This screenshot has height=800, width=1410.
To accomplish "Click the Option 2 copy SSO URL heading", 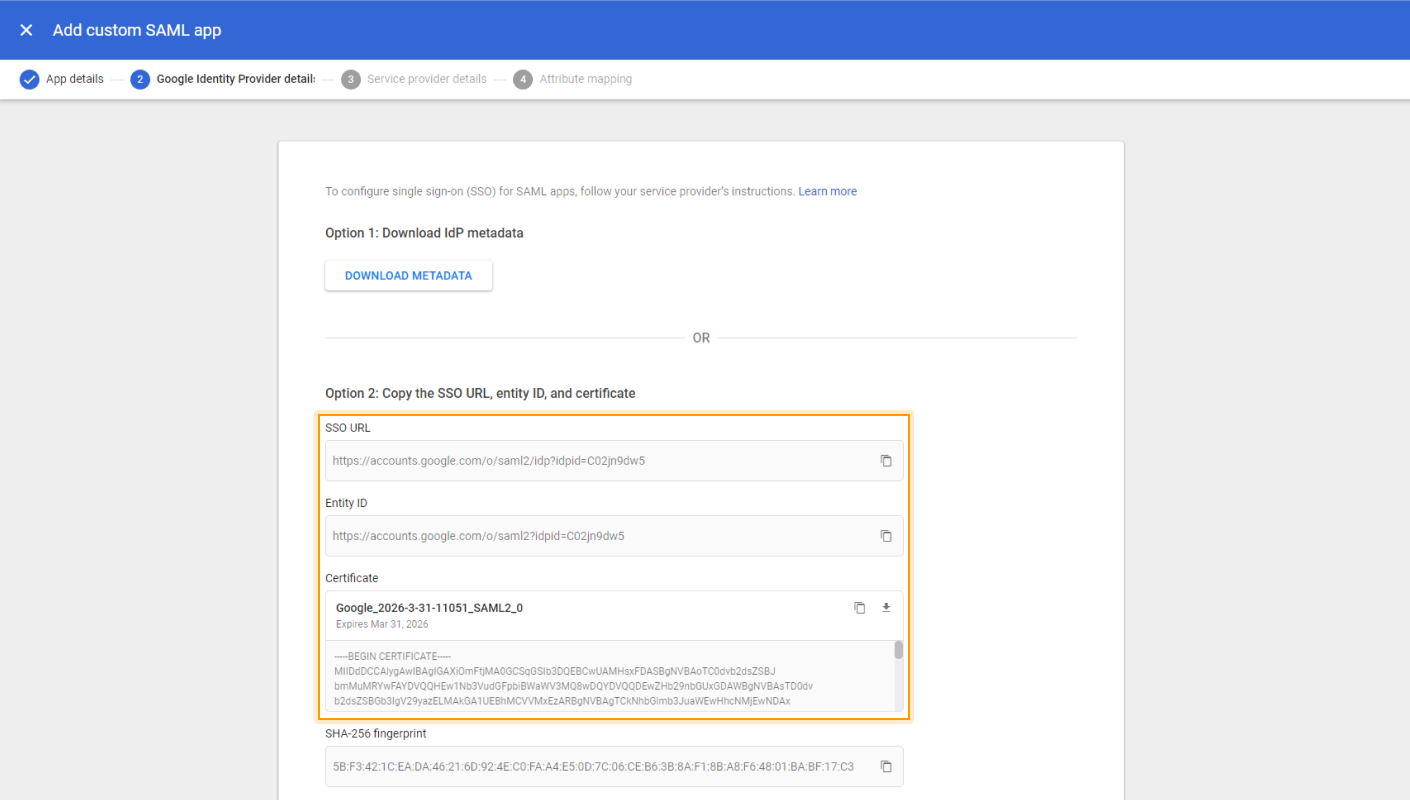I will tap(480, 393).
